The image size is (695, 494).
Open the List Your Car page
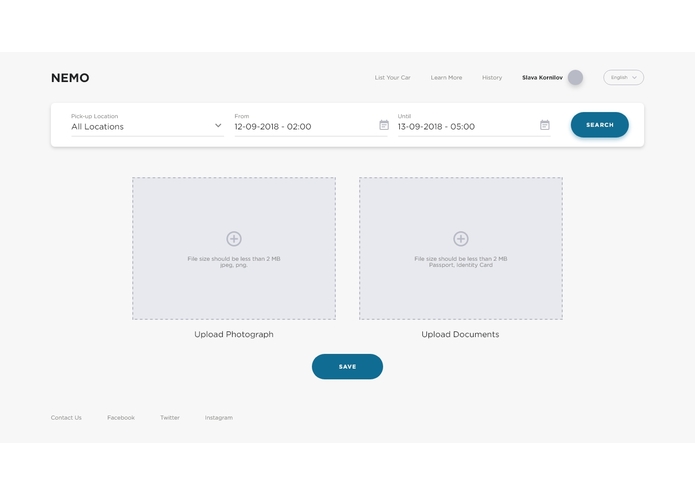tap(392, 78)
